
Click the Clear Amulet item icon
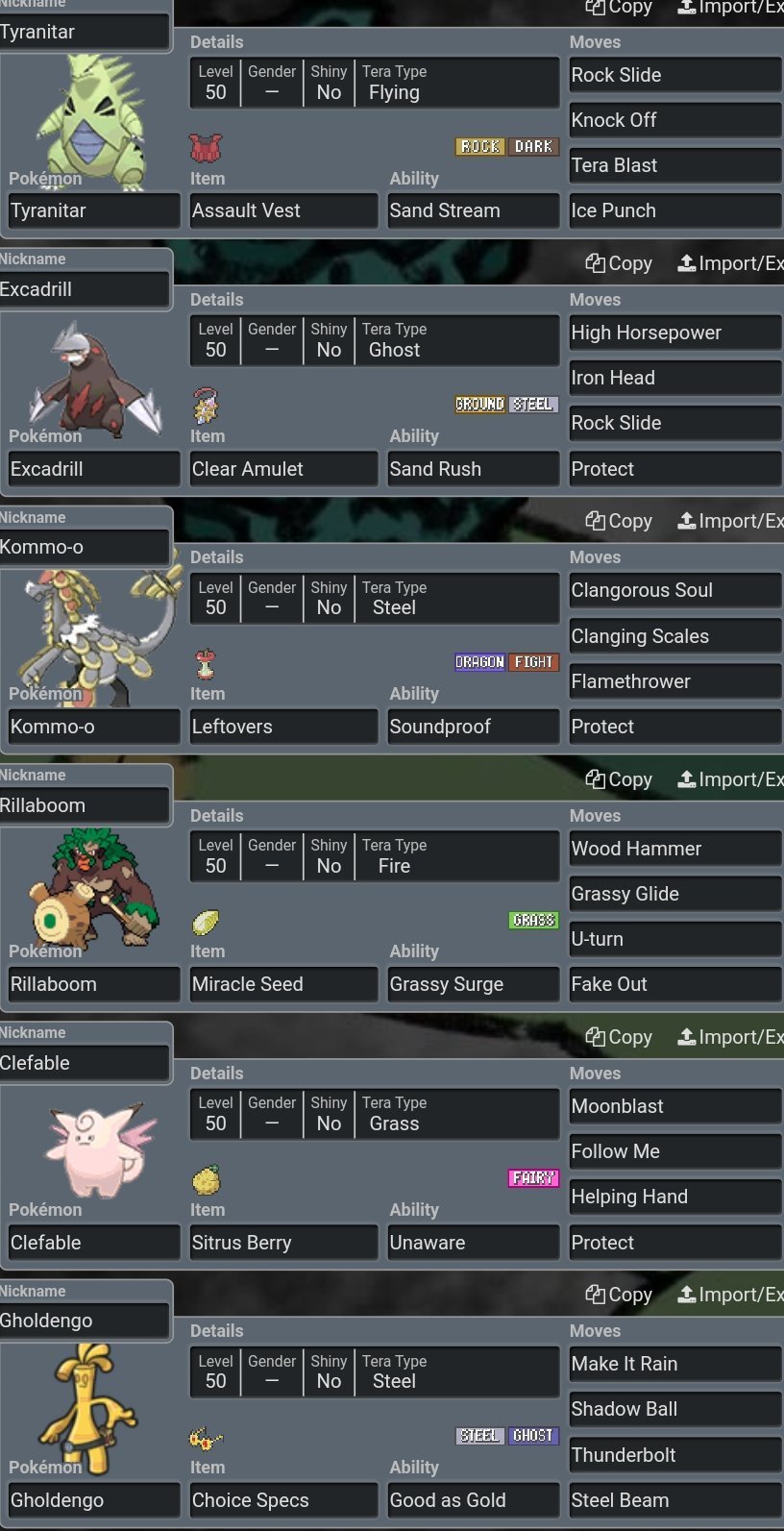pyautogui.click(x=206, y=406)
